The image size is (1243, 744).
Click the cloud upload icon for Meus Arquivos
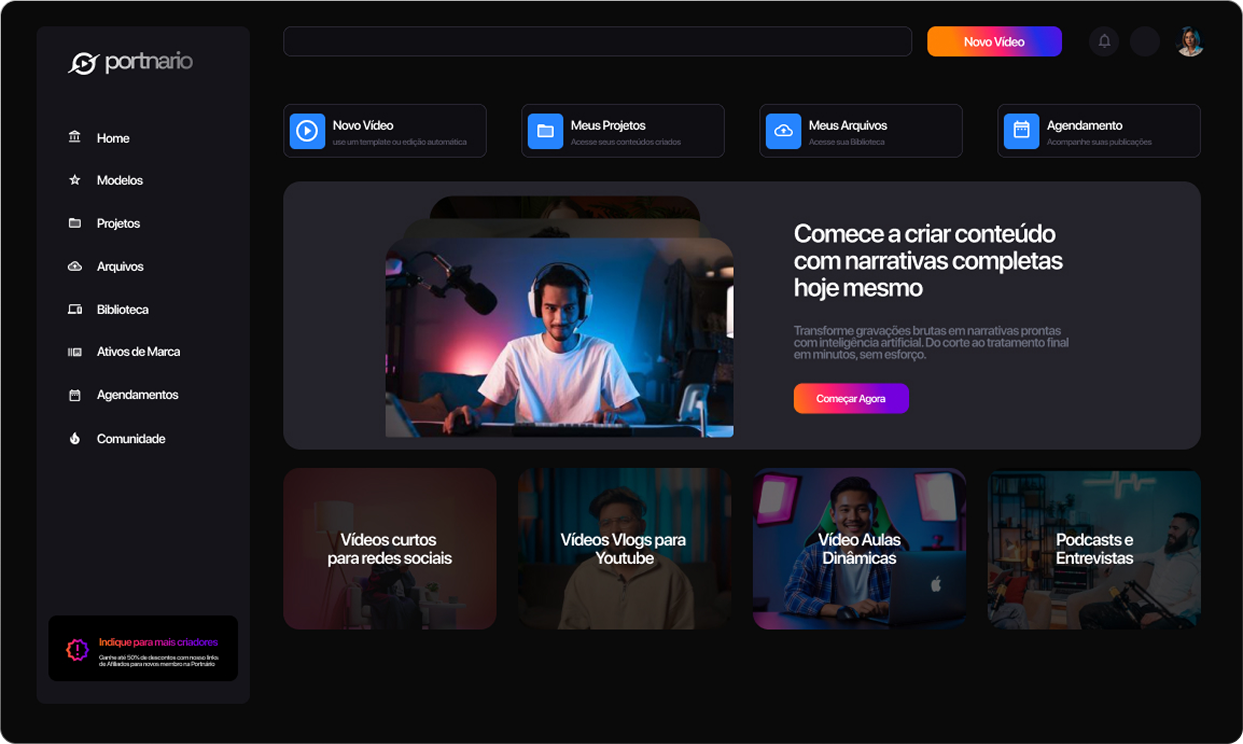click(x=783, y=131)
